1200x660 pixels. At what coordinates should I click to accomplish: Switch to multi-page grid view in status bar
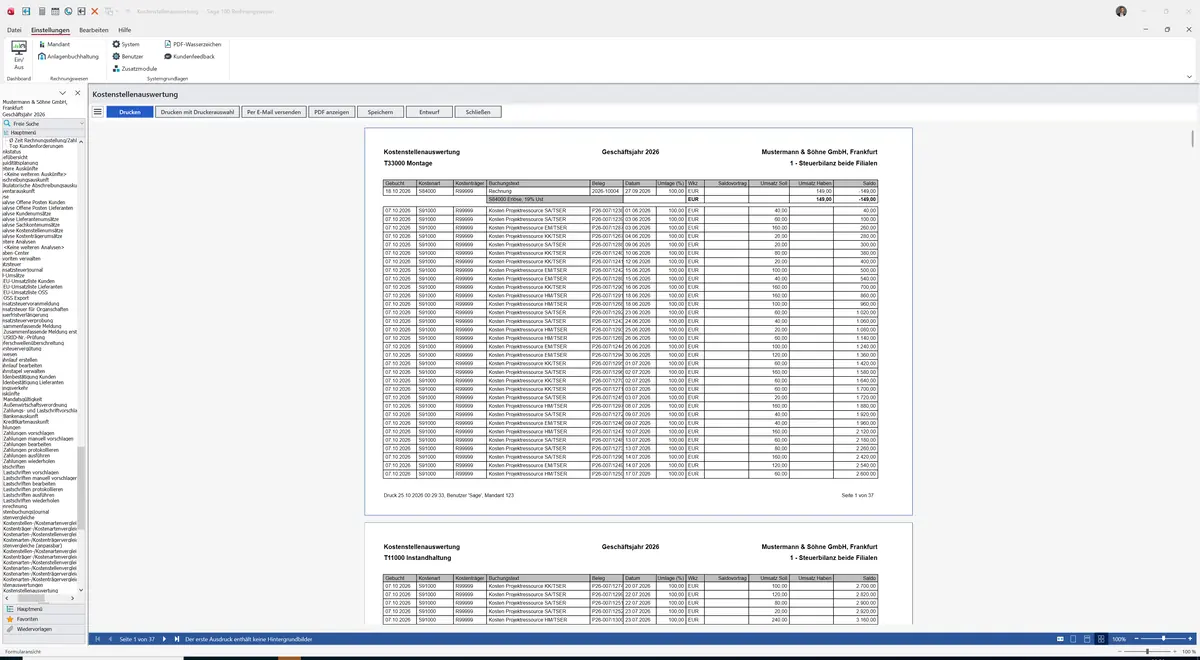coord(1102,639)
